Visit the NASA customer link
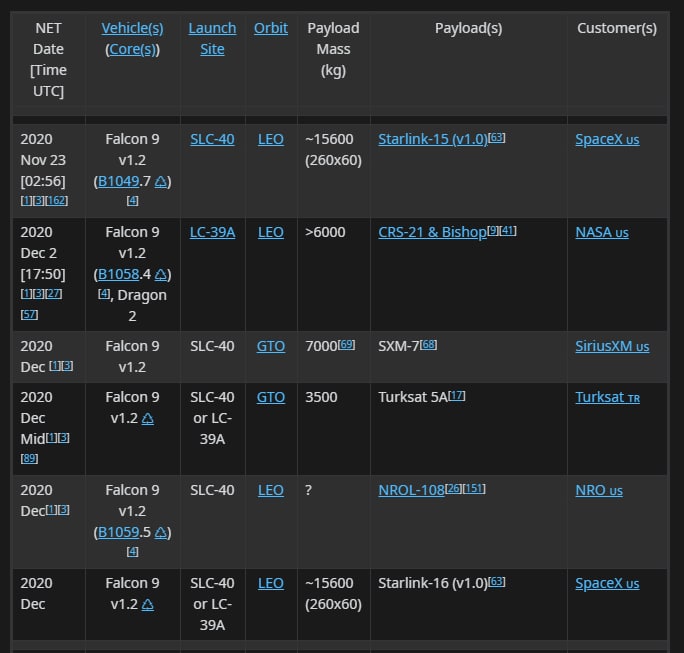Screen dimensions: 684x653 (x=602, y=232)
